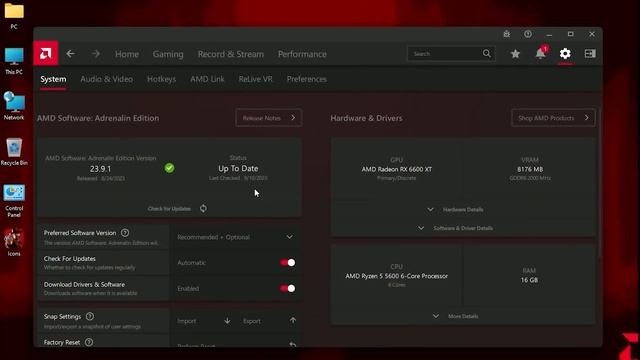Expand More Details under CPU

tap(463, 316)
